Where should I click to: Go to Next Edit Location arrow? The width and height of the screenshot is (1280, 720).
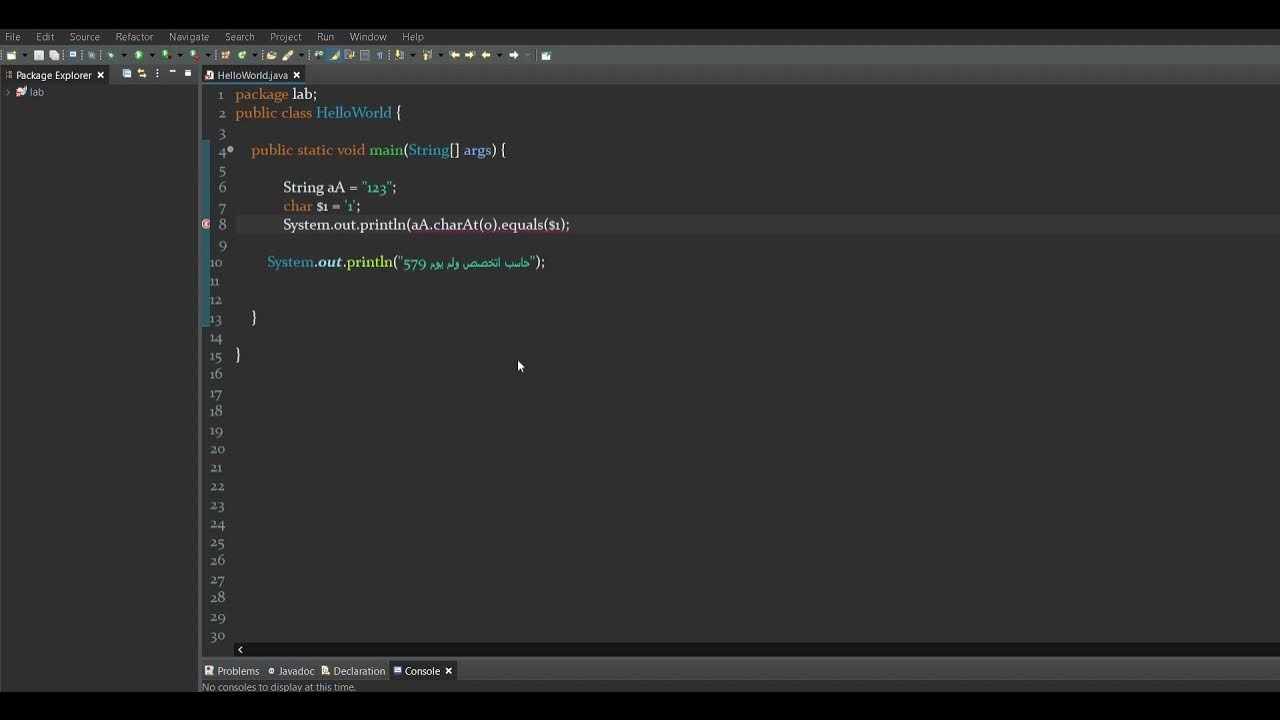click(470, 55)
